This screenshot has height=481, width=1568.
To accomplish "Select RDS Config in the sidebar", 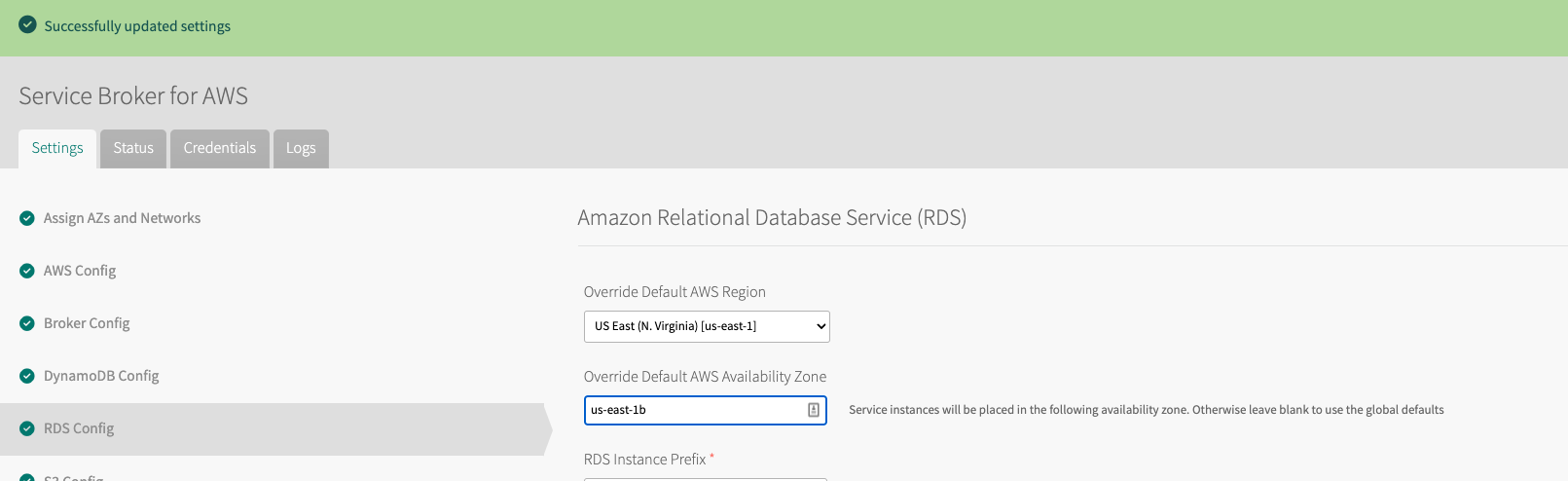I will [79, 428].
